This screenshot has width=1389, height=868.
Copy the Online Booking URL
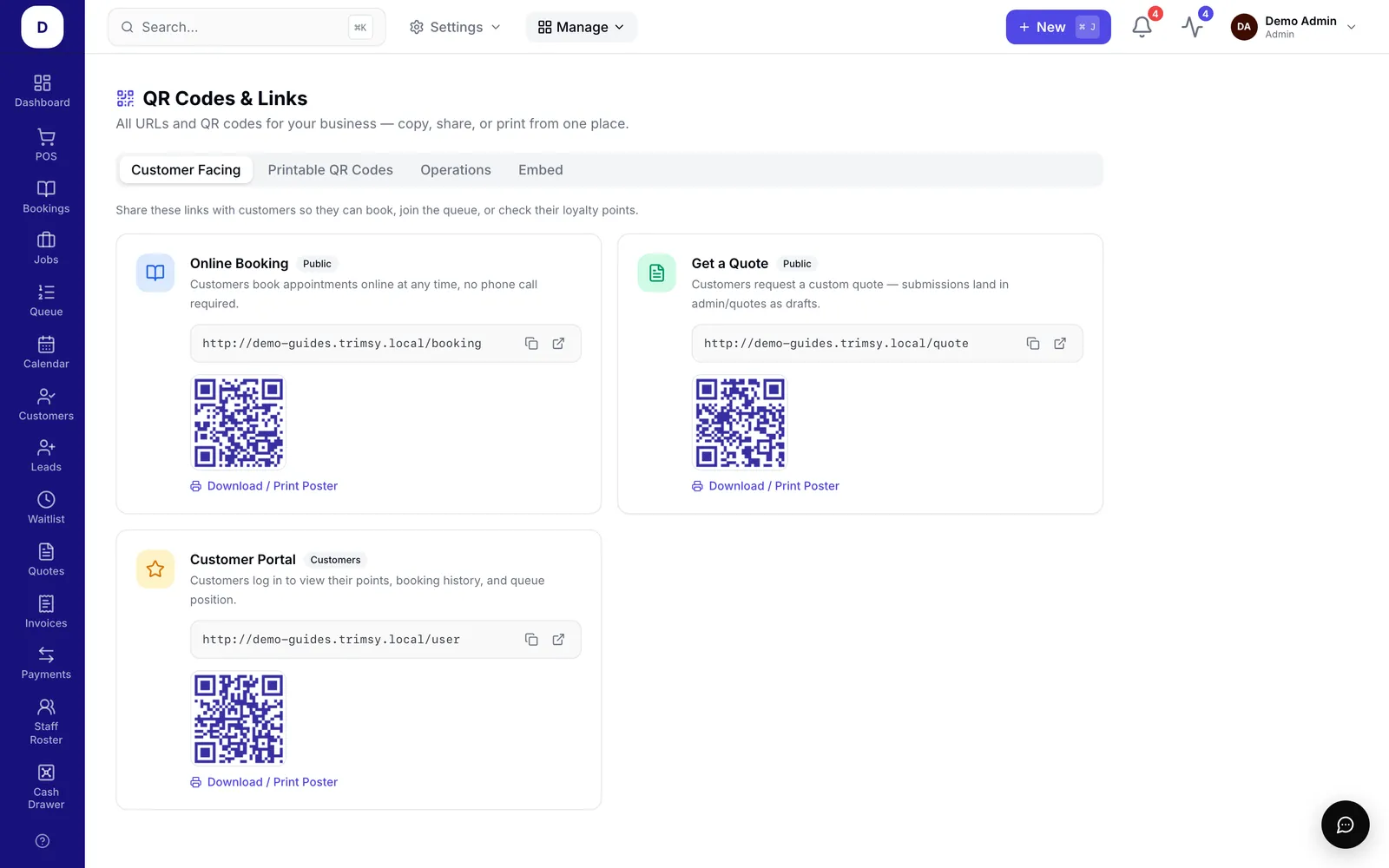(531, 344)
